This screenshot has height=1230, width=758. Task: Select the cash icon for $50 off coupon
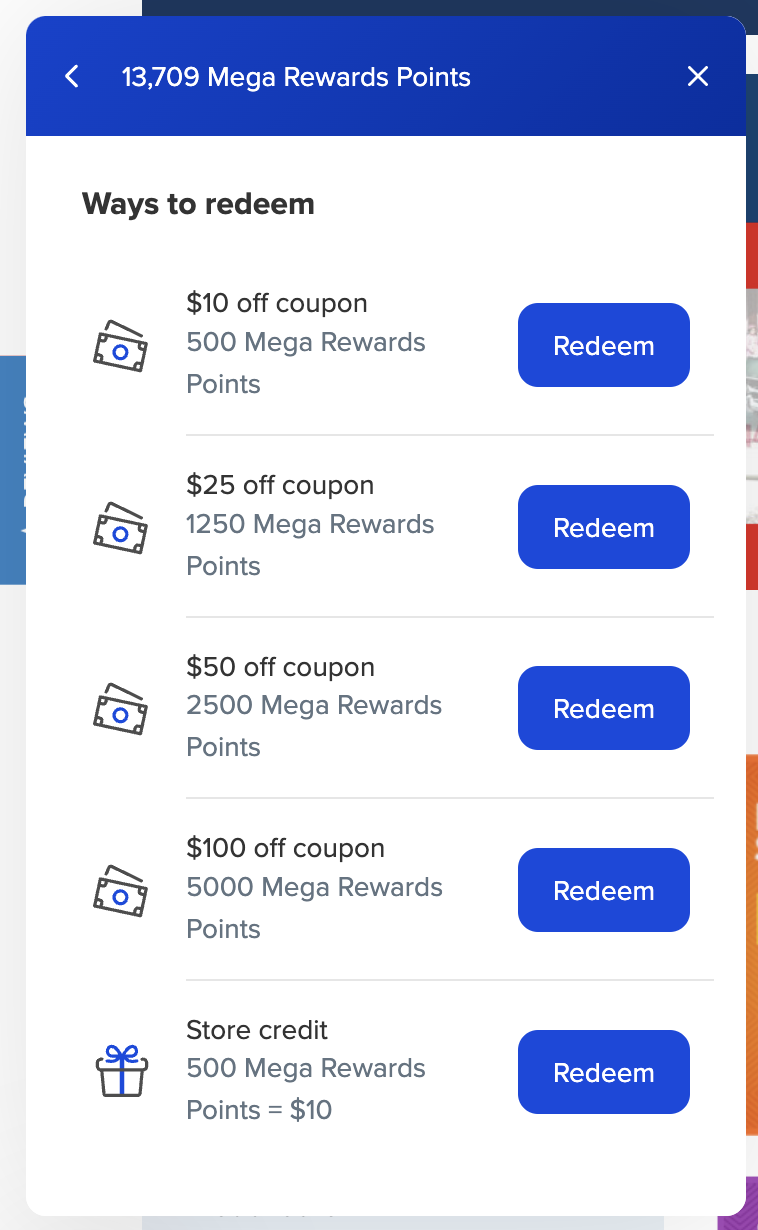click(x=120, y=709)
